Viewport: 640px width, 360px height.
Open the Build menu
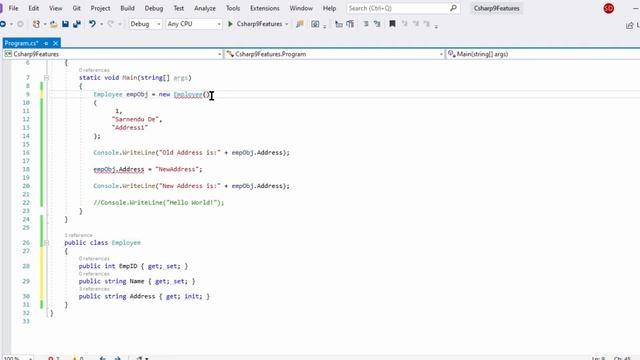coord(127,8)
